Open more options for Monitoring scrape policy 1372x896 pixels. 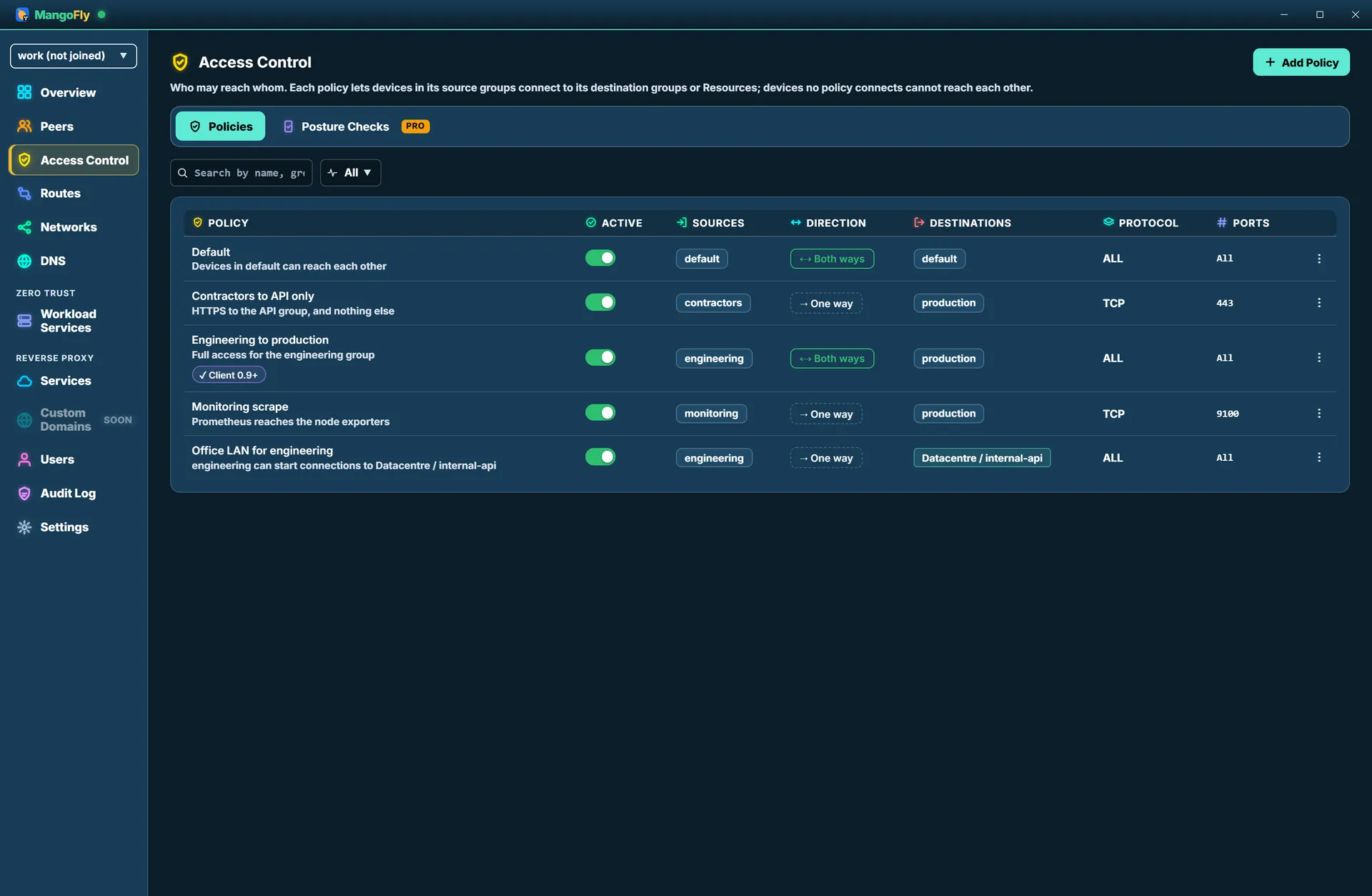click(1319, 414)
